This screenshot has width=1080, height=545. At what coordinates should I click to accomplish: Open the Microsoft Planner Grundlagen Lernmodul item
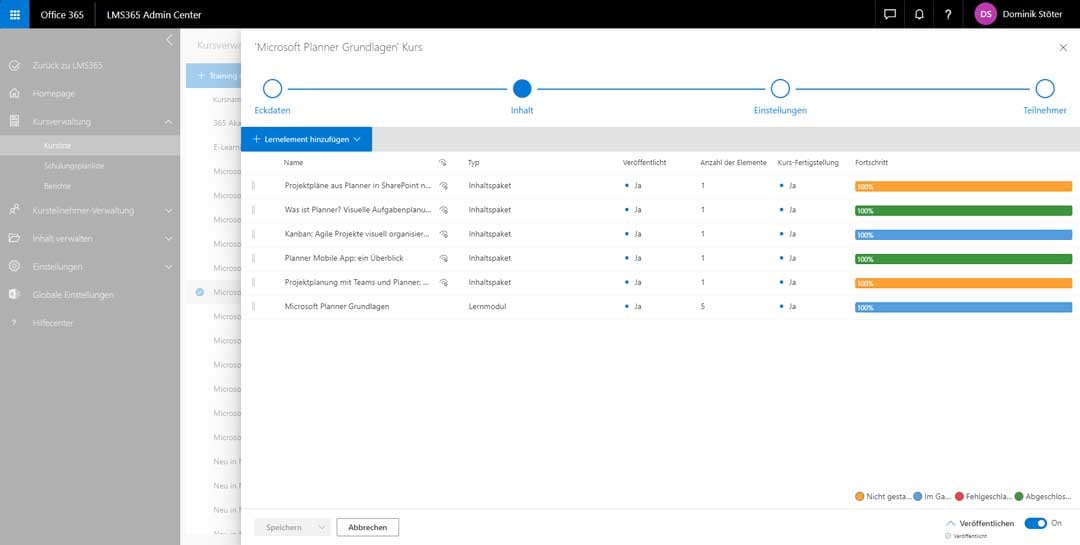[x=337, y=306]
